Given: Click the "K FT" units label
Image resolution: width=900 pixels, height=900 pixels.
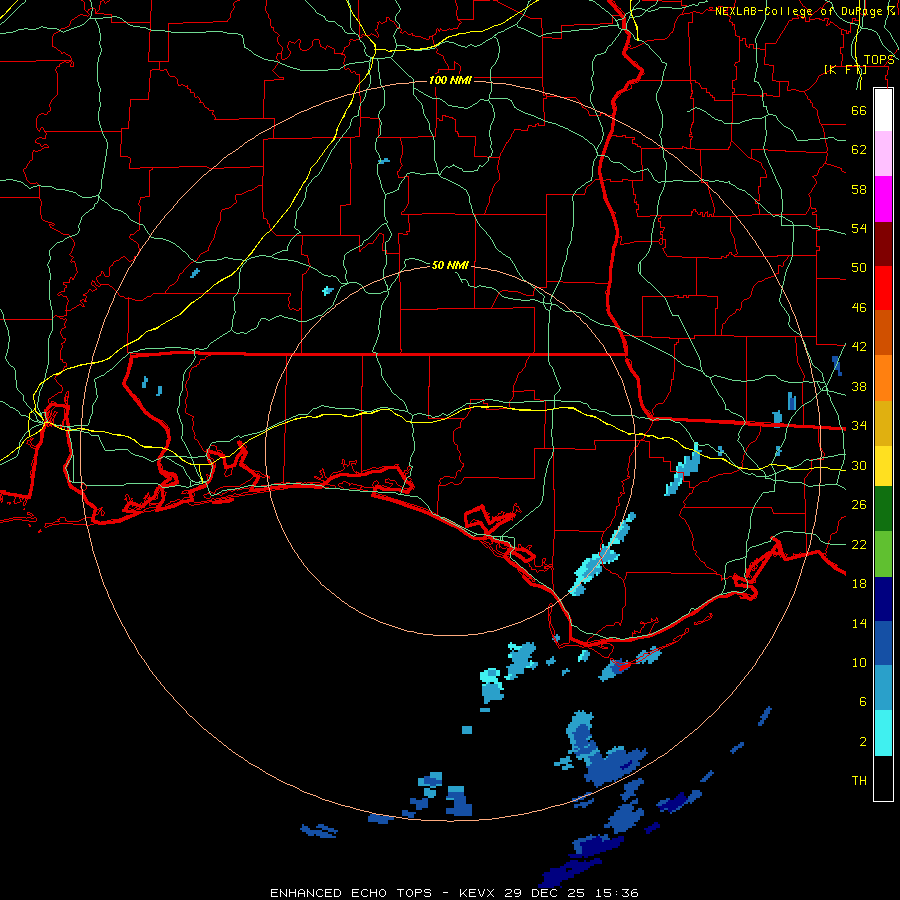Looking at the screenshot, I should [845, 70].
